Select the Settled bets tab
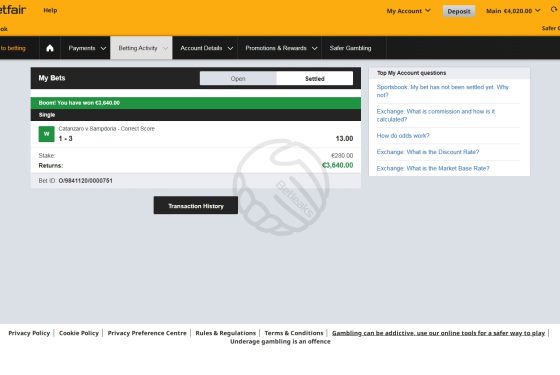This screenshot has height=375, width=560. [315, 79]
